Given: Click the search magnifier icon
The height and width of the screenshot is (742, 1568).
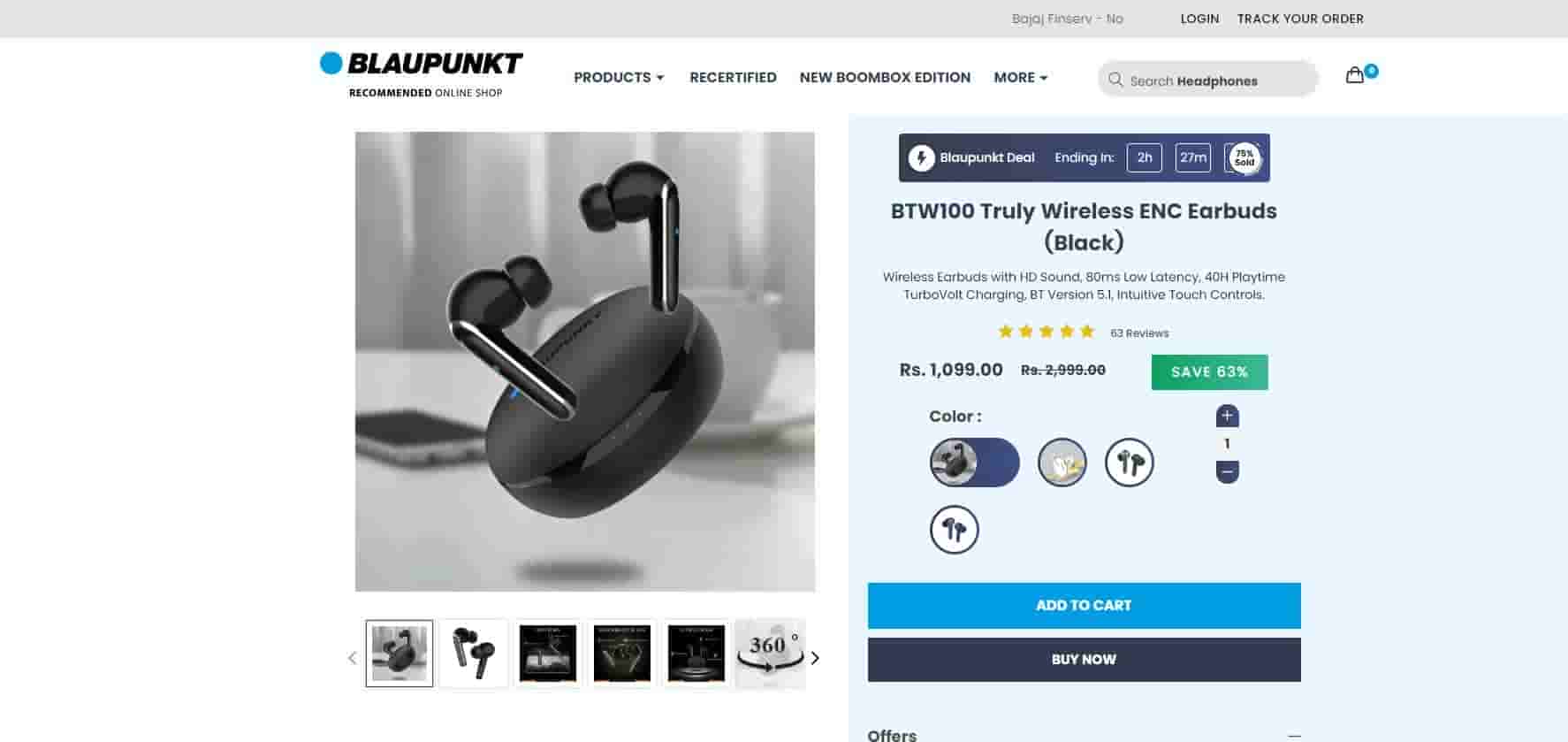Looking at the screenshot, I should coord(1115,80).
